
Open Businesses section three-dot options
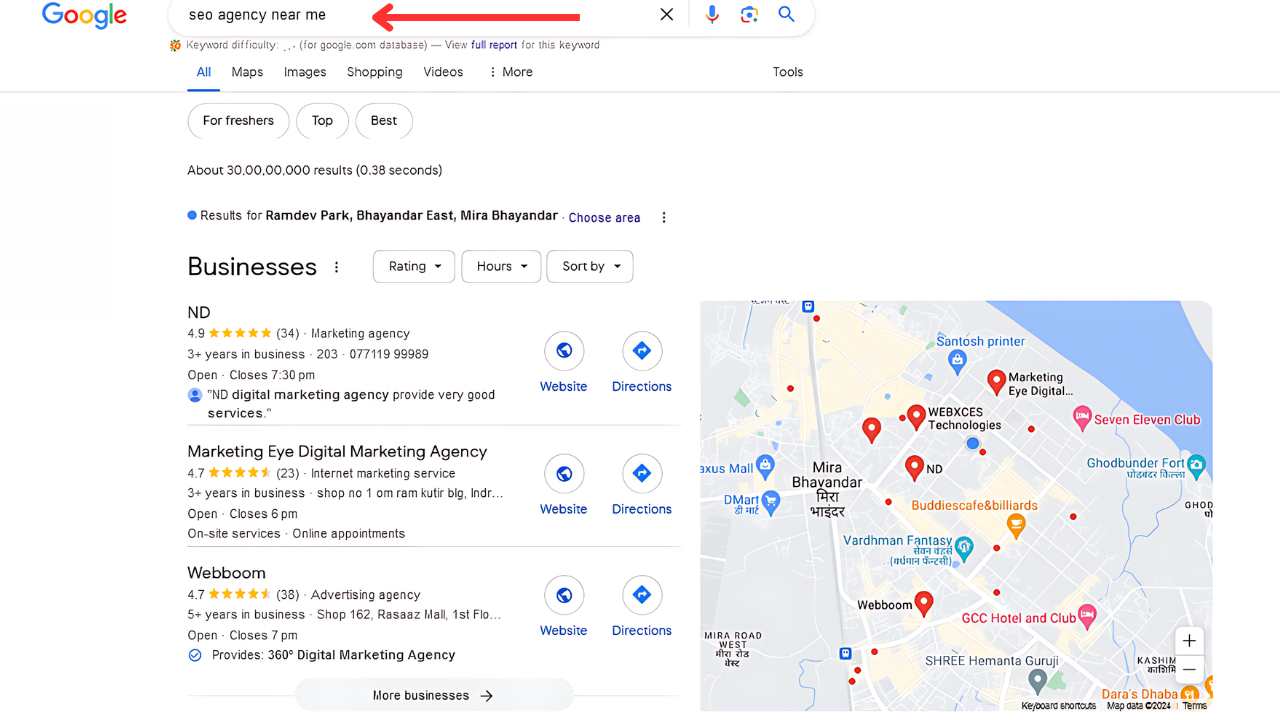(x=337, y=267)
